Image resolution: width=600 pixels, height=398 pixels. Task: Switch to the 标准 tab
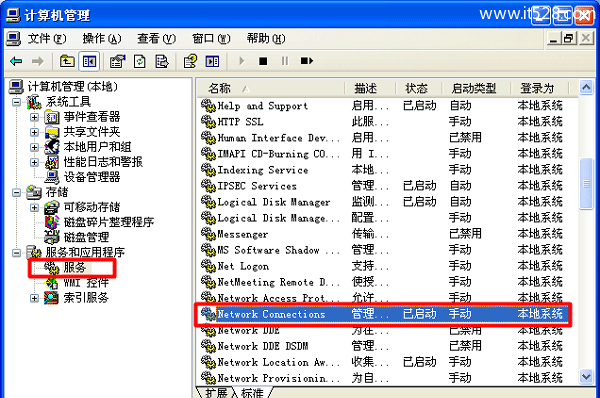point(253,393)
